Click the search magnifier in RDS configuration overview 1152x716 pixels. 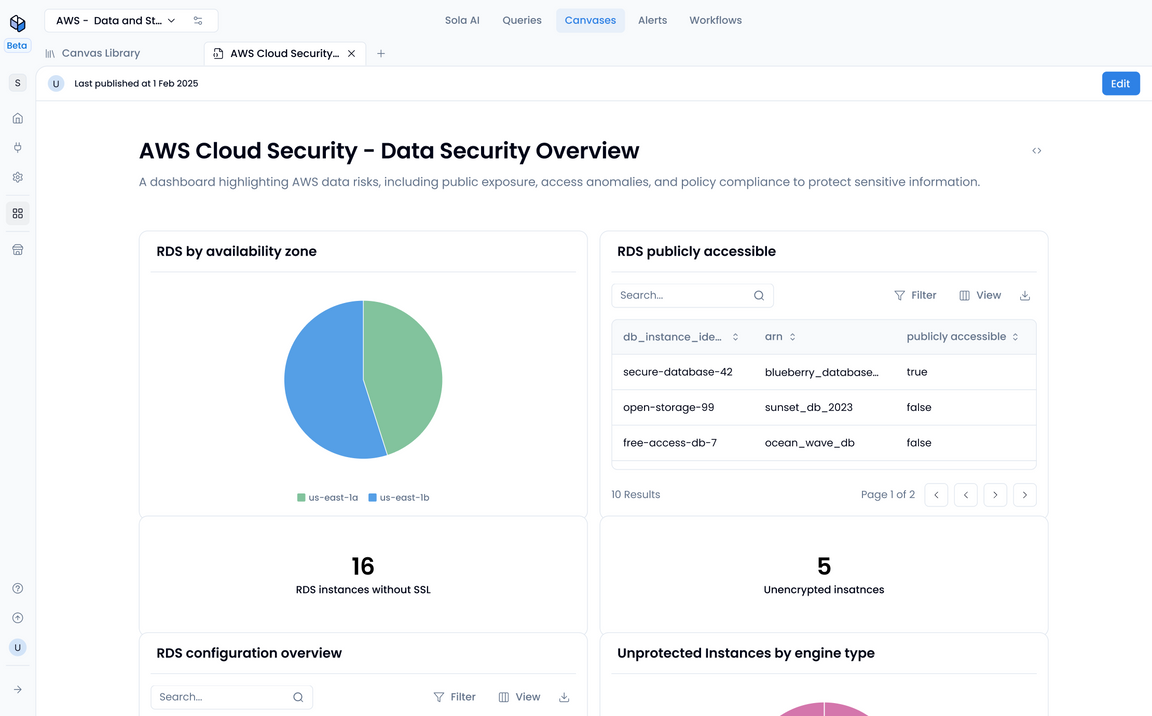pos(298,697)
